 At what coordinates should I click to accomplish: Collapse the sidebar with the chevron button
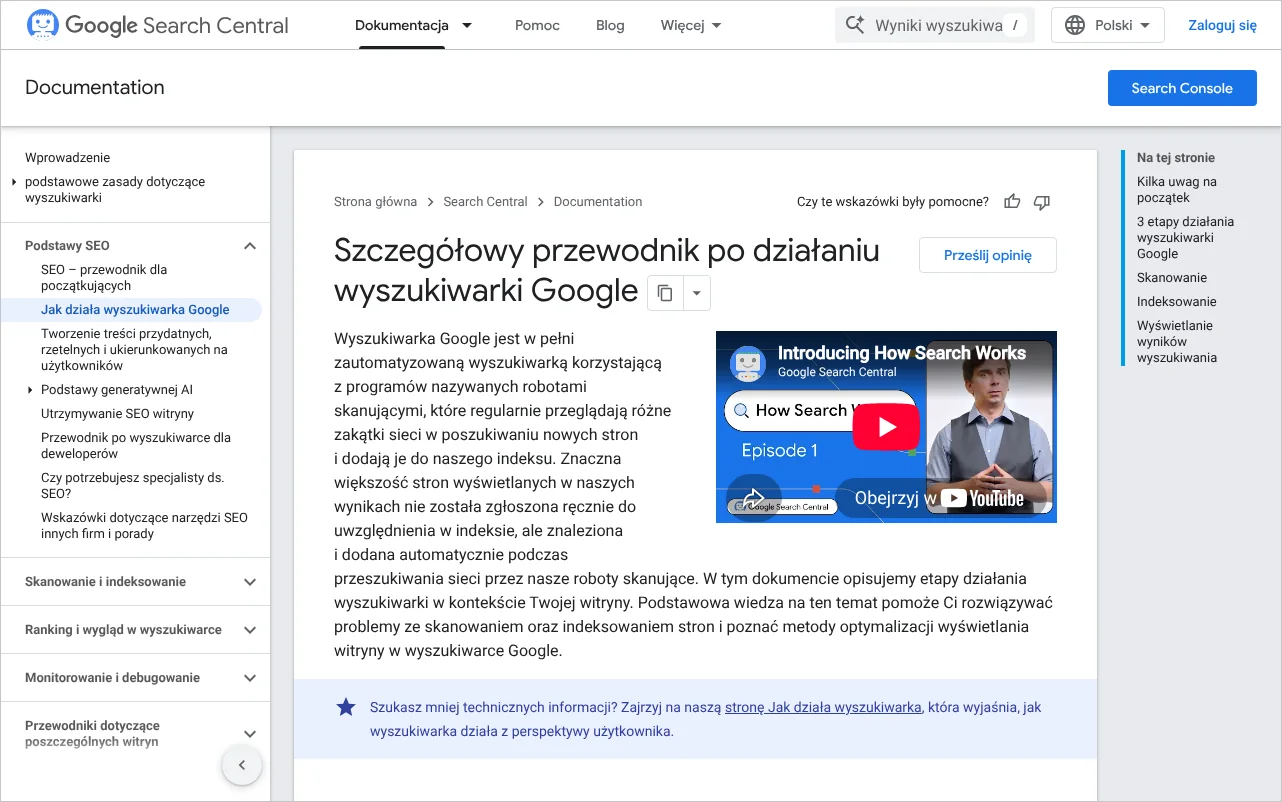pyautogui.click(x=241, y=766)
